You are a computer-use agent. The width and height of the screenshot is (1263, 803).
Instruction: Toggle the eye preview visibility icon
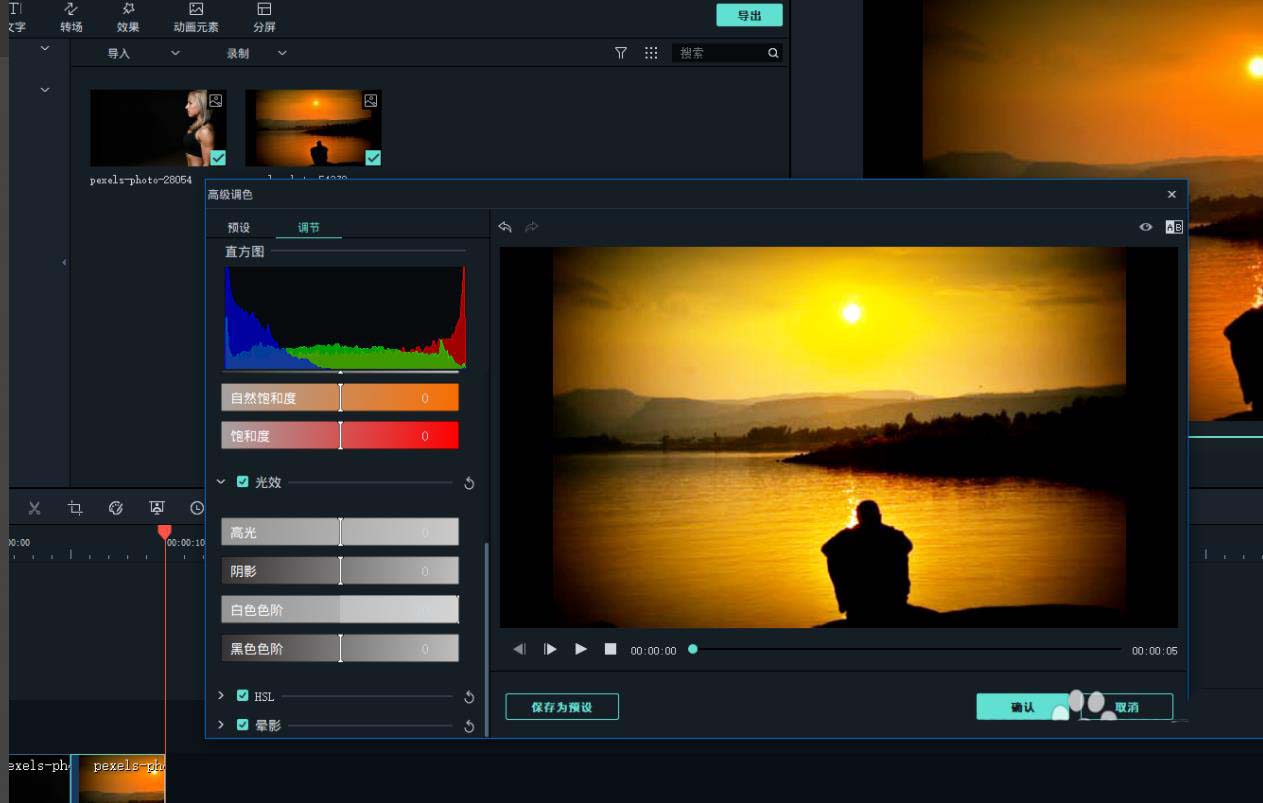pyautogui.click(x=1146, y=227)
